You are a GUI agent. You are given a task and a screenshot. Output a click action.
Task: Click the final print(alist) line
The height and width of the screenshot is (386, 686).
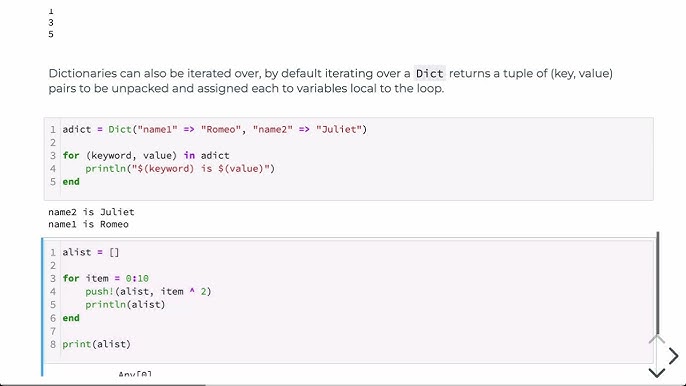pos(96,344)
